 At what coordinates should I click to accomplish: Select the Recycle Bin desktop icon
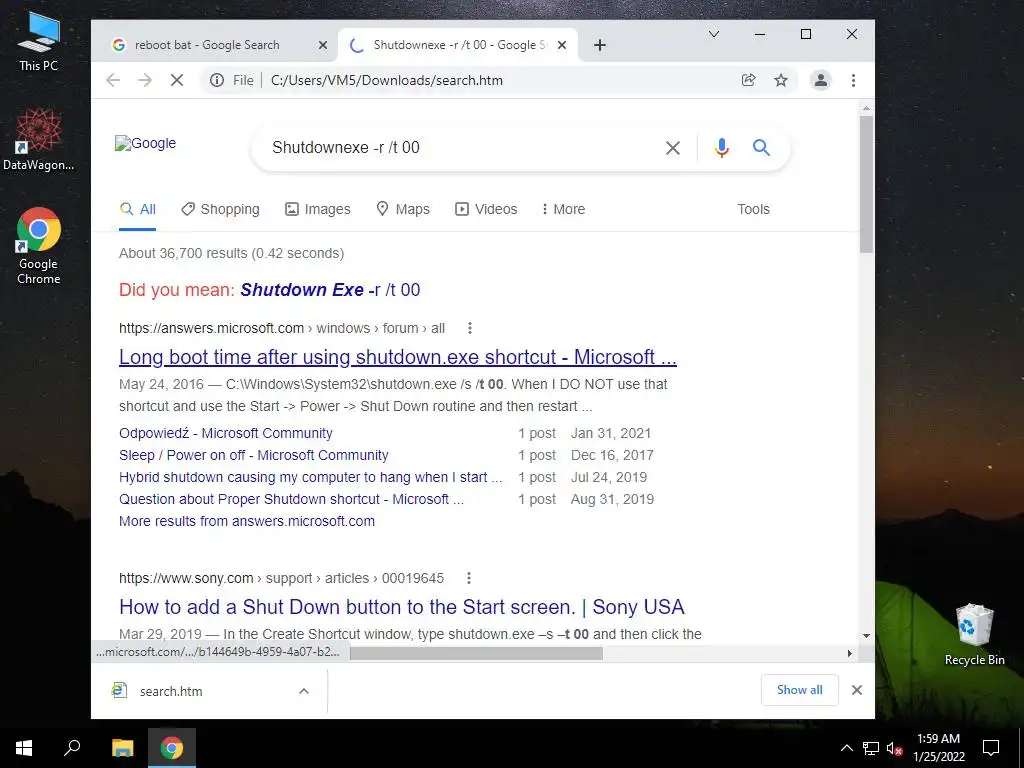[x=974, y=635]
